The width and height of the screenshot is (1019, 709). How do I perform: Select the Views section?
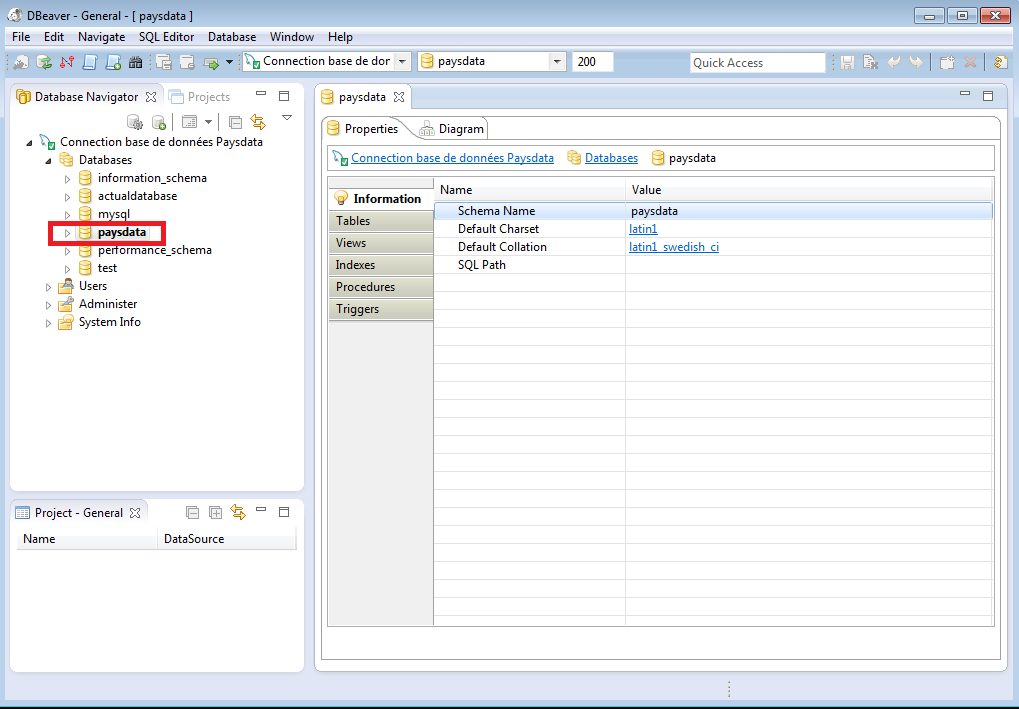click(x=381, y=243)
